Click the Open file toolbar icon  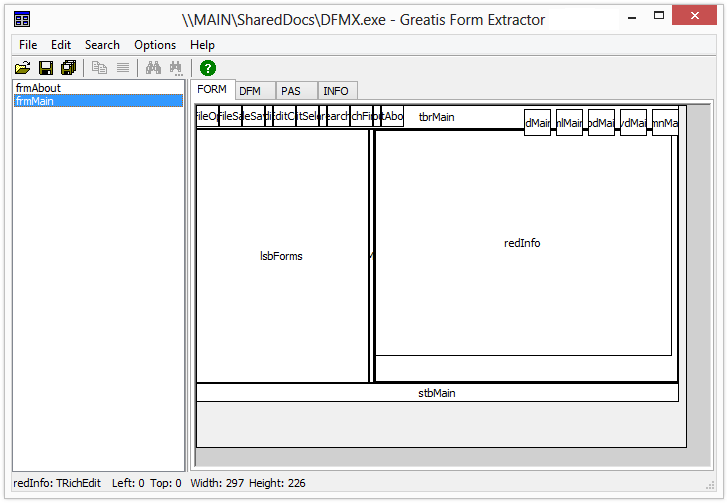[x=22, y=68]
